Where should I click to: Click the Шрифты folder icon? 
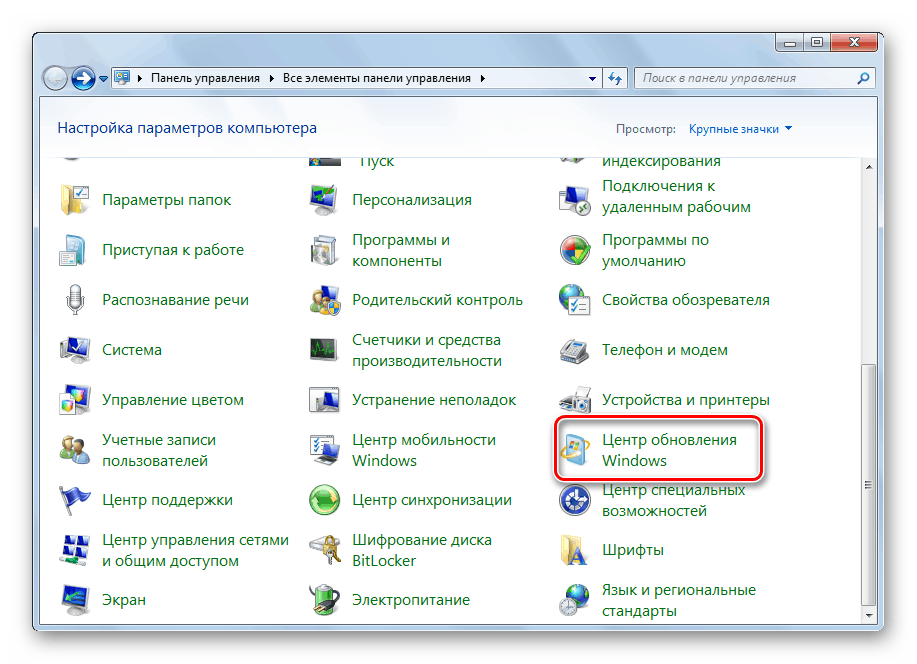click(x=574, y=550)
